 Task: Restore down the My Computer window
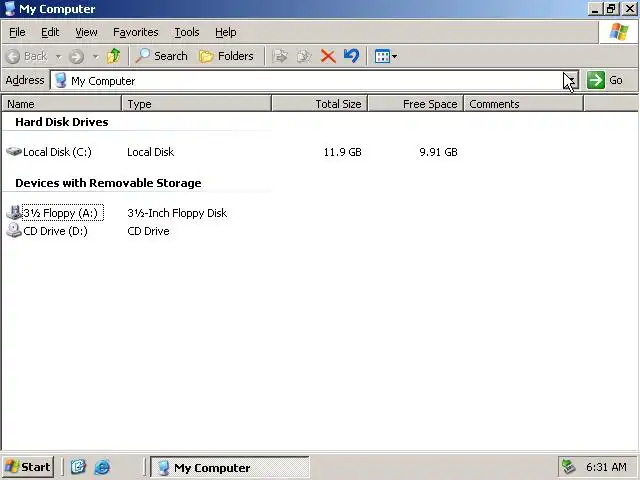click(611, 9)
